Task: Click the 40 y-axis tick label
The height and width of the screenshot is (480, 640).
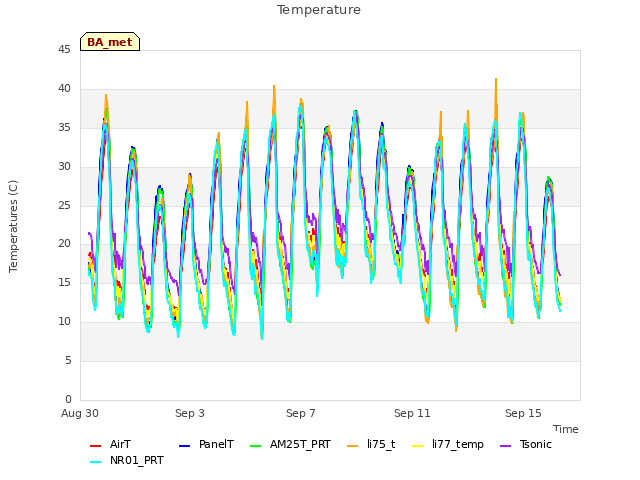Action: 64,89
